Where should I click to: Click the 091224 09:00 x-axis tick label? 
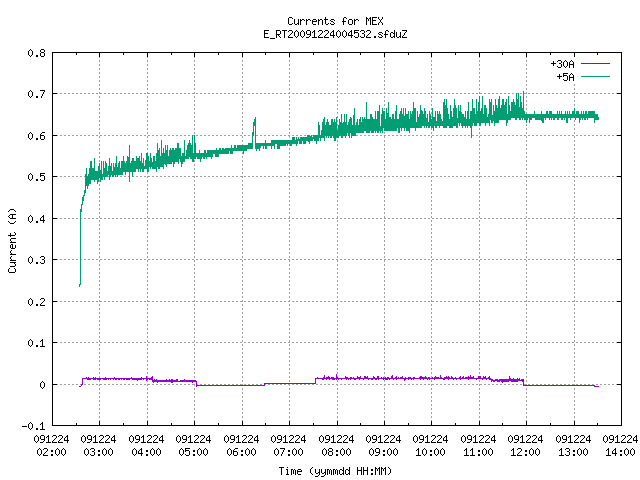click(x=383, y=446)
